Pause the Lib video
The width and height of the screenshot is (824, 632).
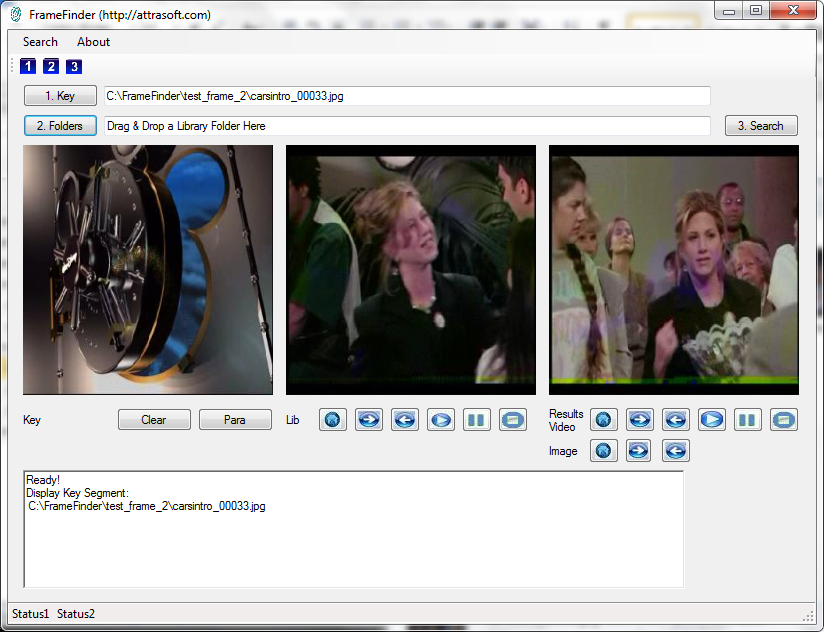click(477, 420)
